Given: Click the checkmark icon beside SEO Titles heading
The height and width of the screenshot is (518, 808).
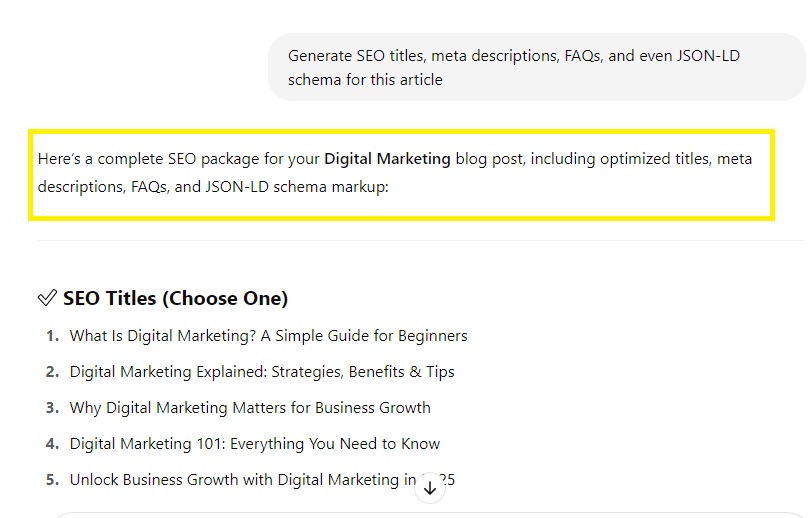Looking at the screenshot, I should 47,298.
